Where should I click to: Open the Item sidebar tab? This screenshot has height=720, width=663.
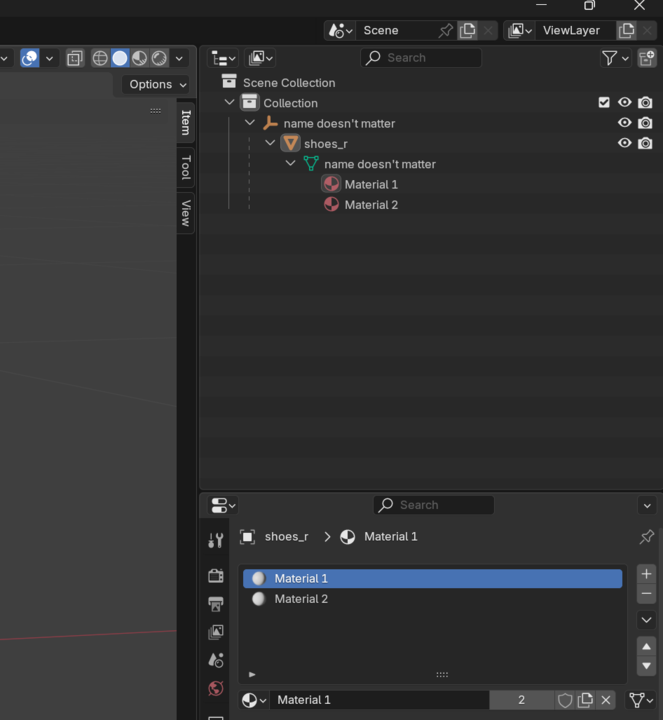pyautogui.click(x=185, y=123)
